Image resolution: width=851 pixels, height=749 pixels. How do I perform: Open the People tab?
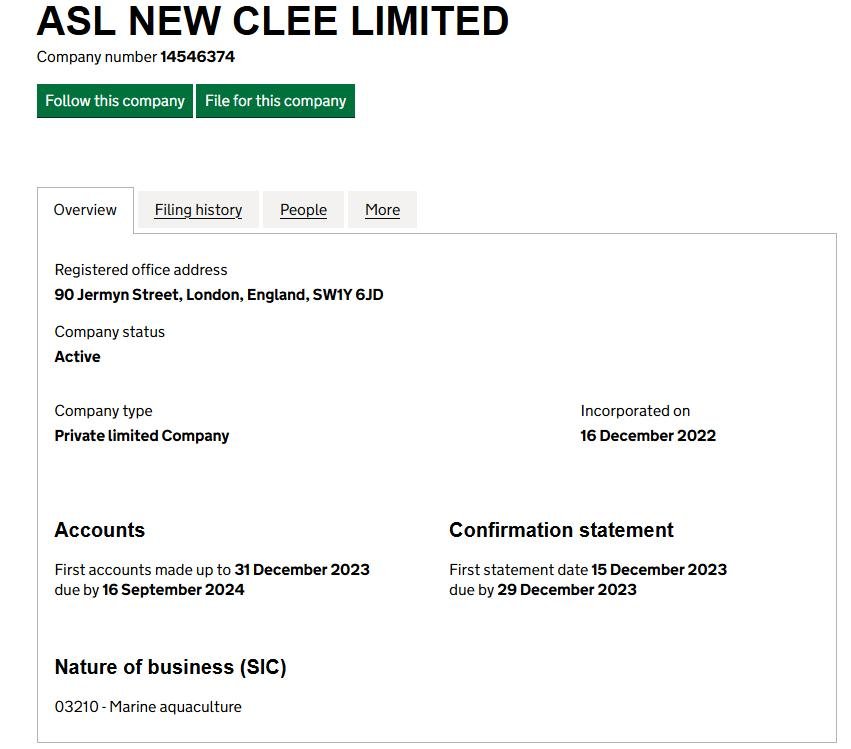click(303, 210)
